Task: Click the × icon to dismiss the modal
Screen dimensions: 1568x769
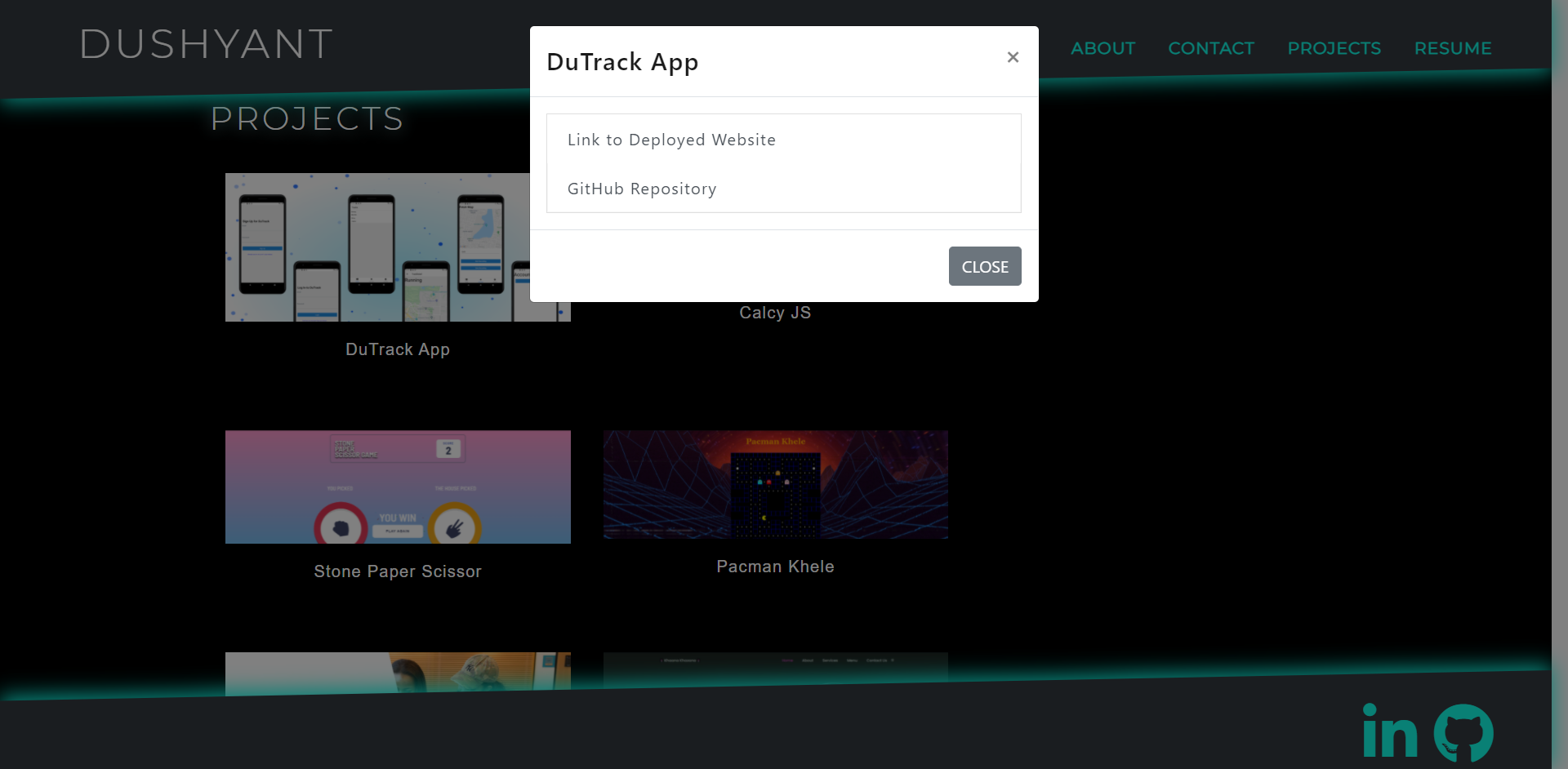Action: (x=1013, y=57)
